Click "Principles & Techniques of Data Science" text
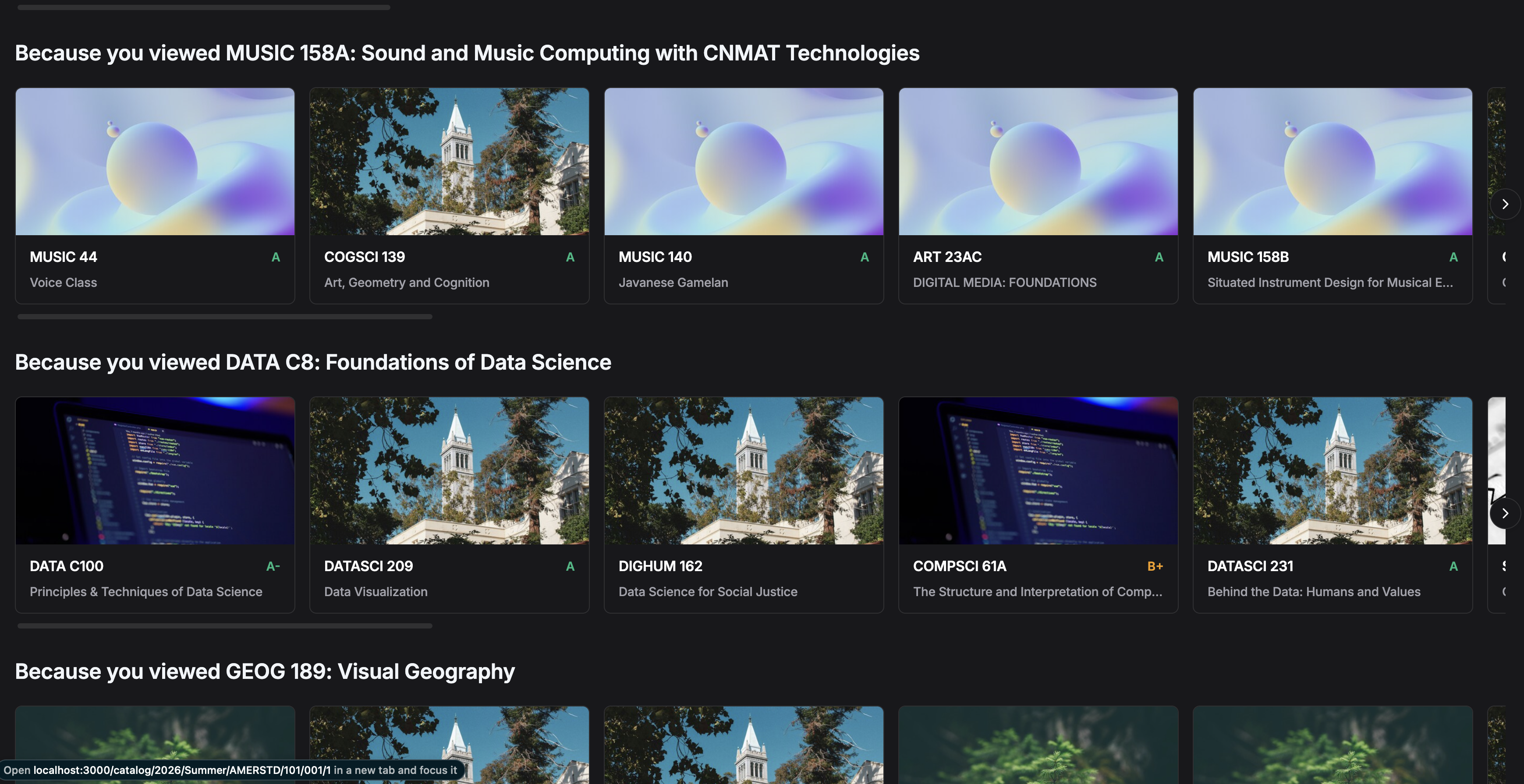 (x=146, y=592)
